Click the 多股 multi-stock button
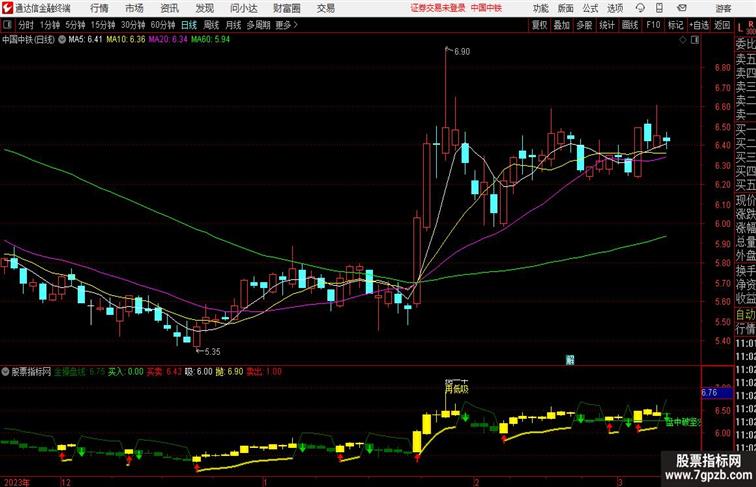Screen dimensions: 756x487 click(584, 25)
